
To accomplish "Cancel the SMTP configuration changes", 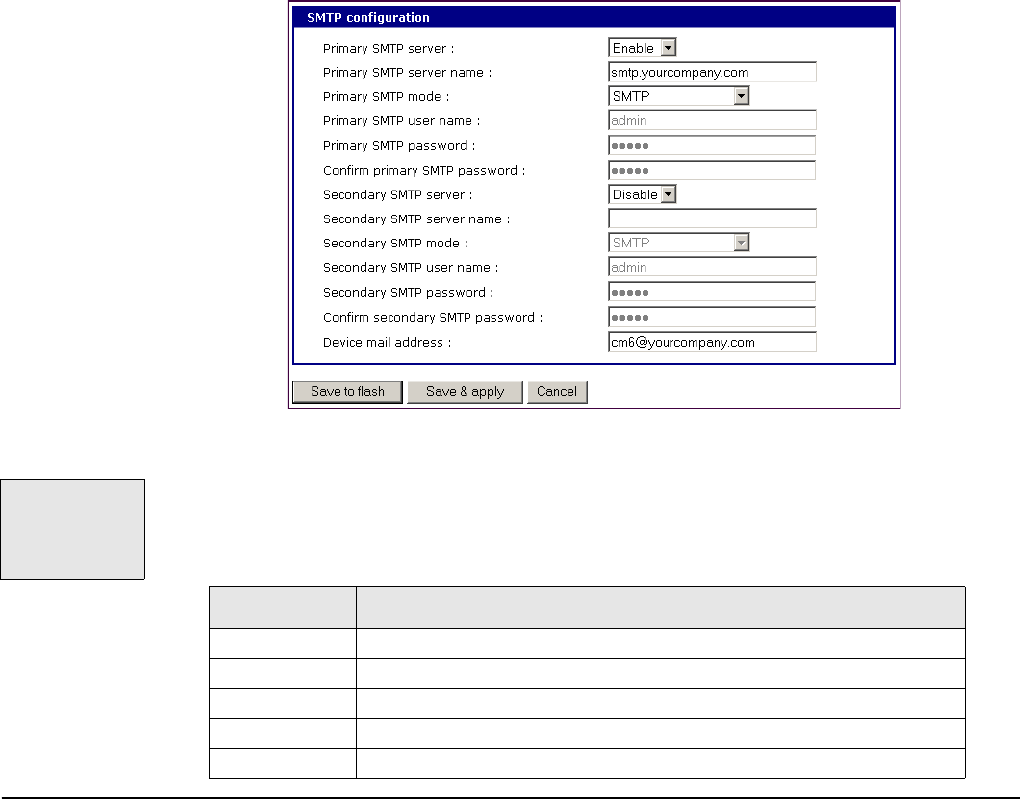I will (x=557, y=392).
